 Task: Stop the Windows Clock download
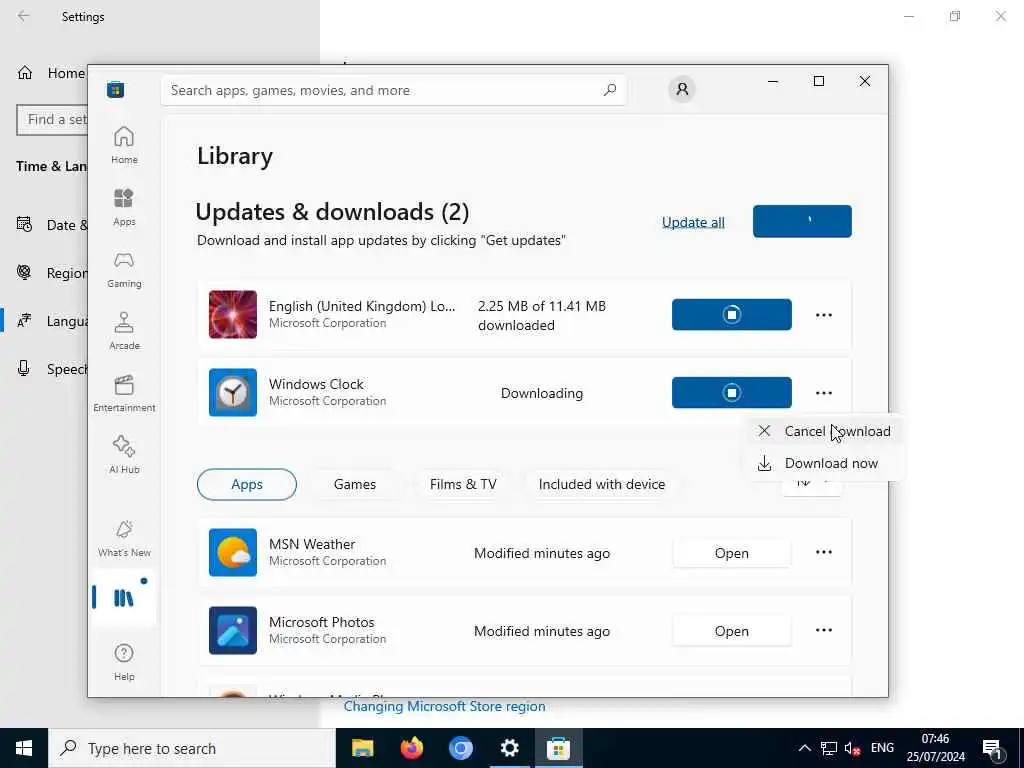[731, 392]
